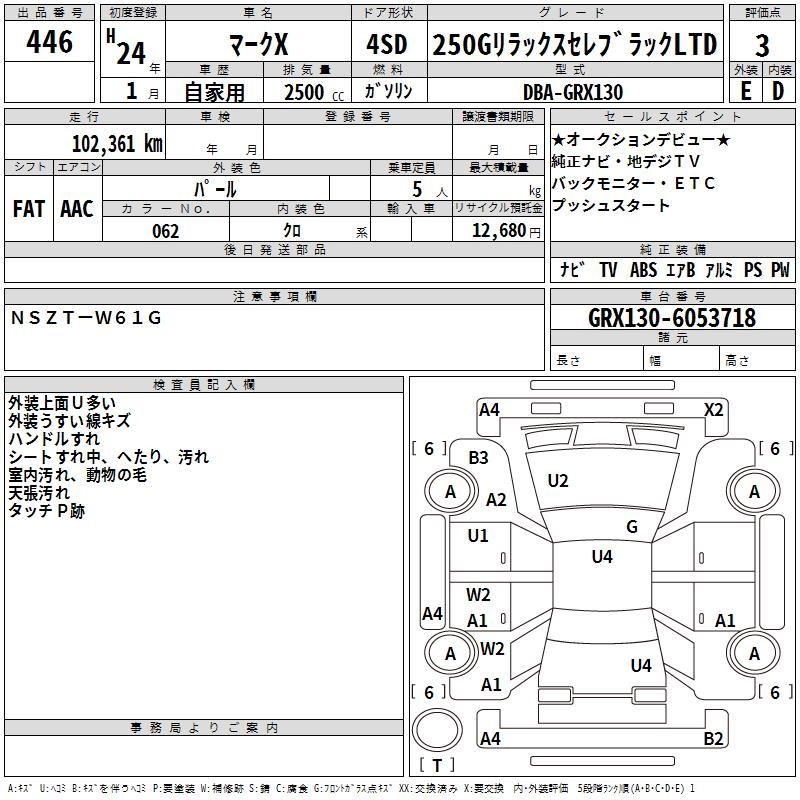Select inspector note タッチP跡
Image resolution: width=800 pixels, height=800 pixels.
click(x=46, y=511)
